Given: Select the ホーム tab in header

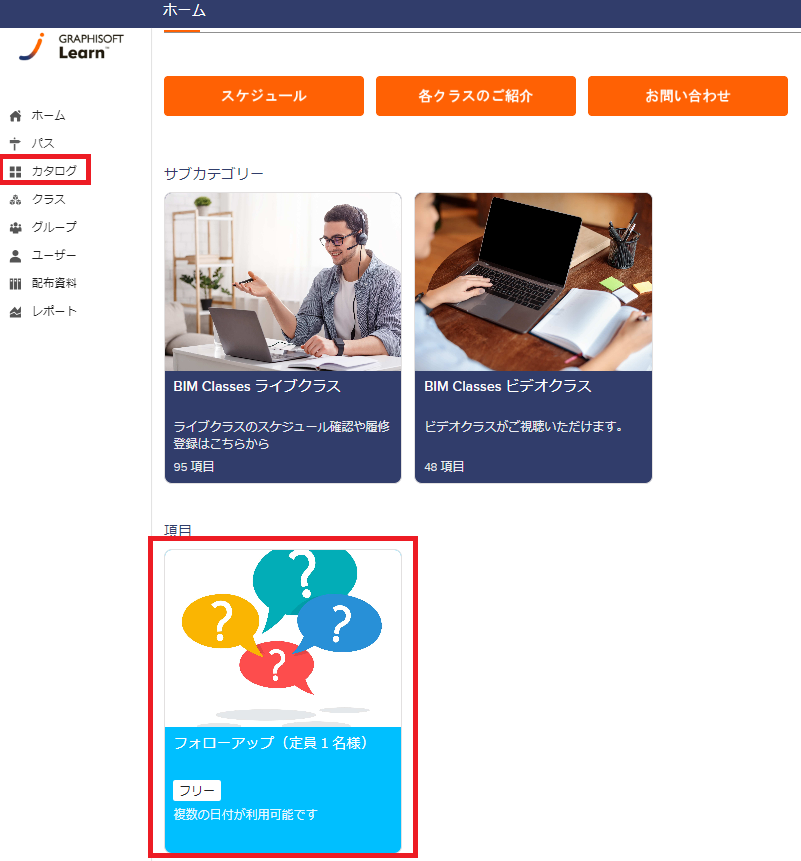Looking at the screenshot, I should 184,11.
